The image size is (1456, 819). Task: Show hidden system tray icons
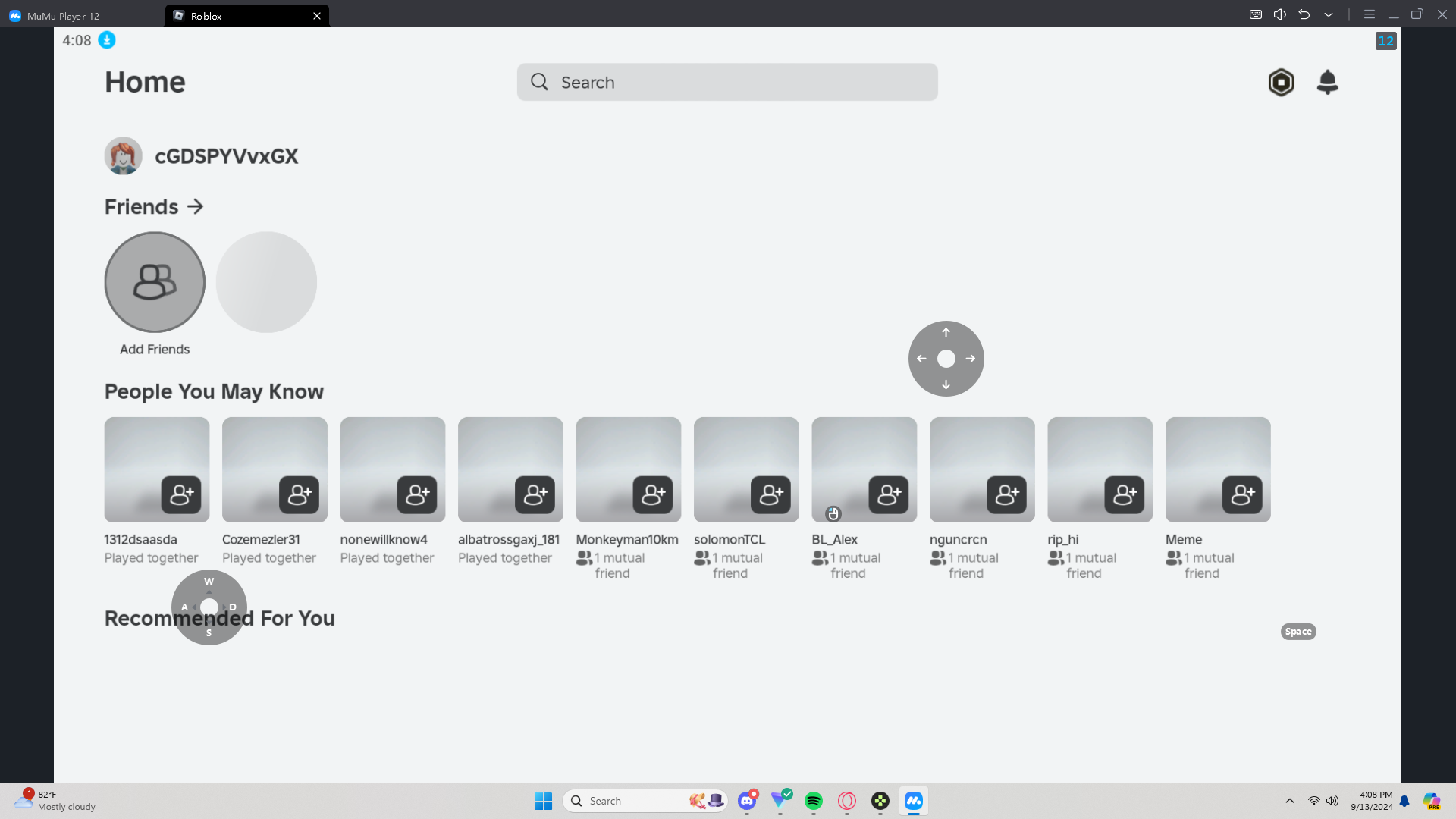[x=1290, y=801]
